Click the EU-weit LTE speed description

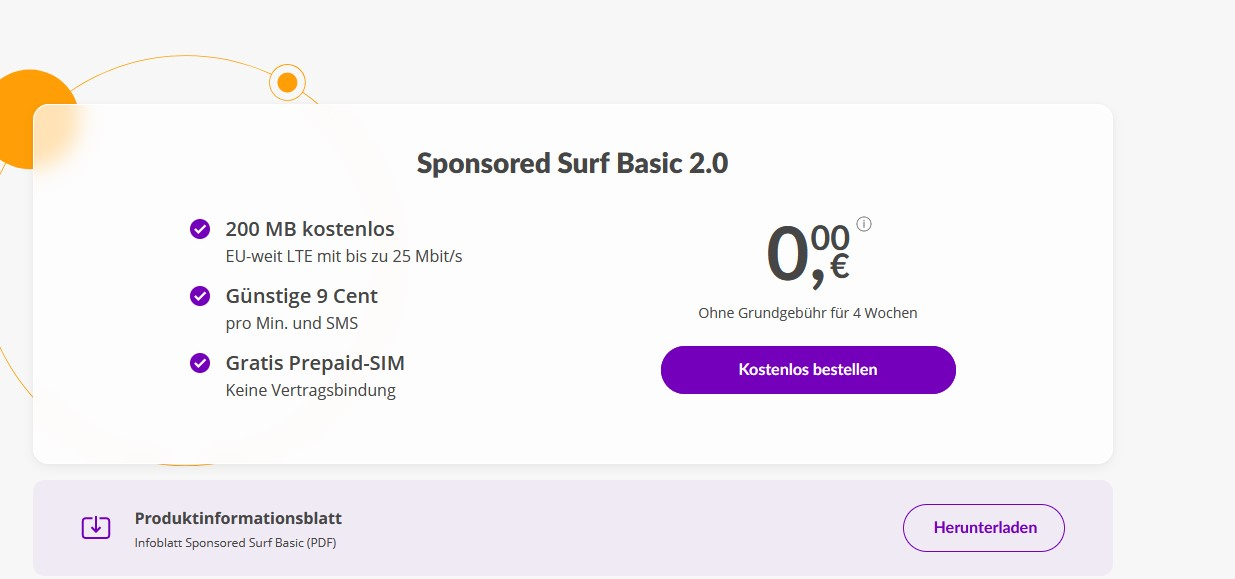(344, 256)
